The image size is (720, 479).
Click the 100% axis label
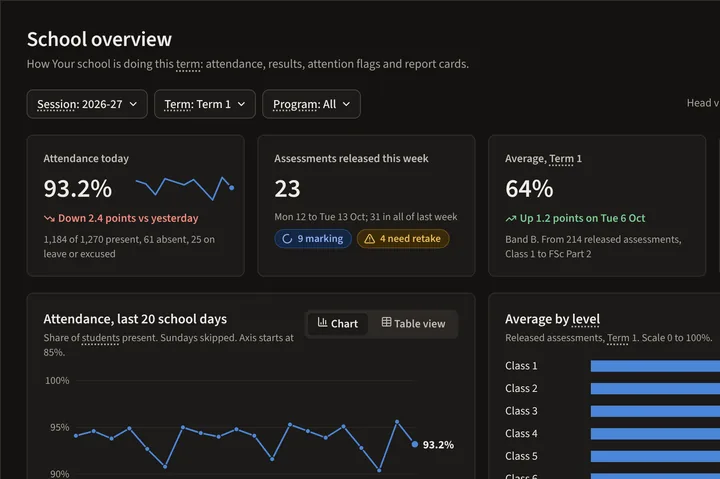click(x=57, y=381)
